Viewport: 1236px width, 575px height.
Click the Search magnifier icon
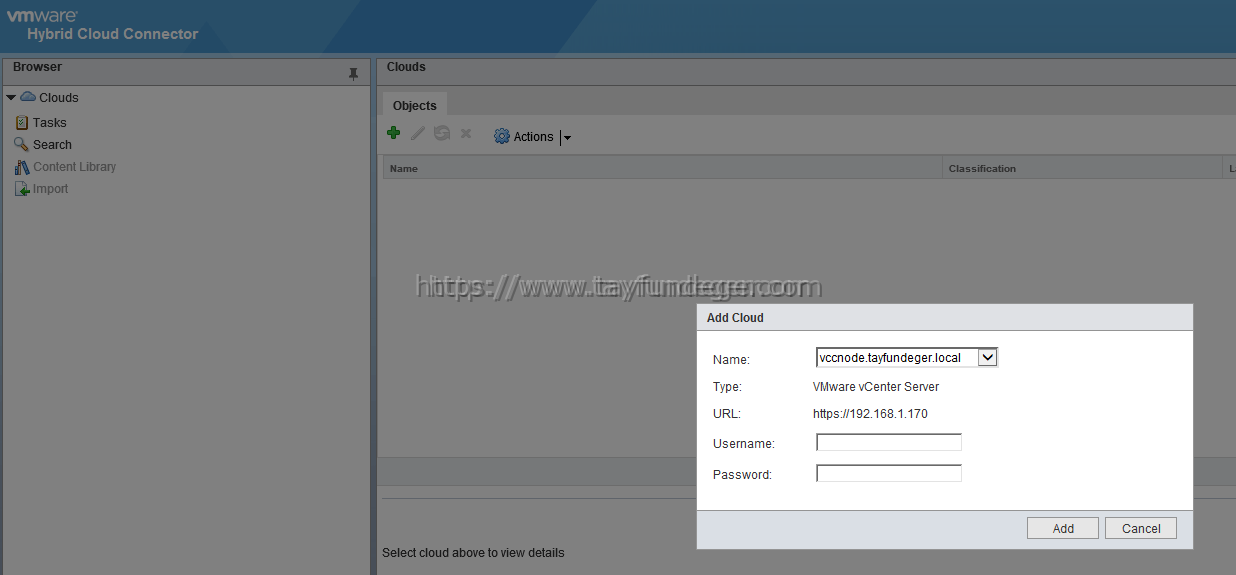point(22,144)
